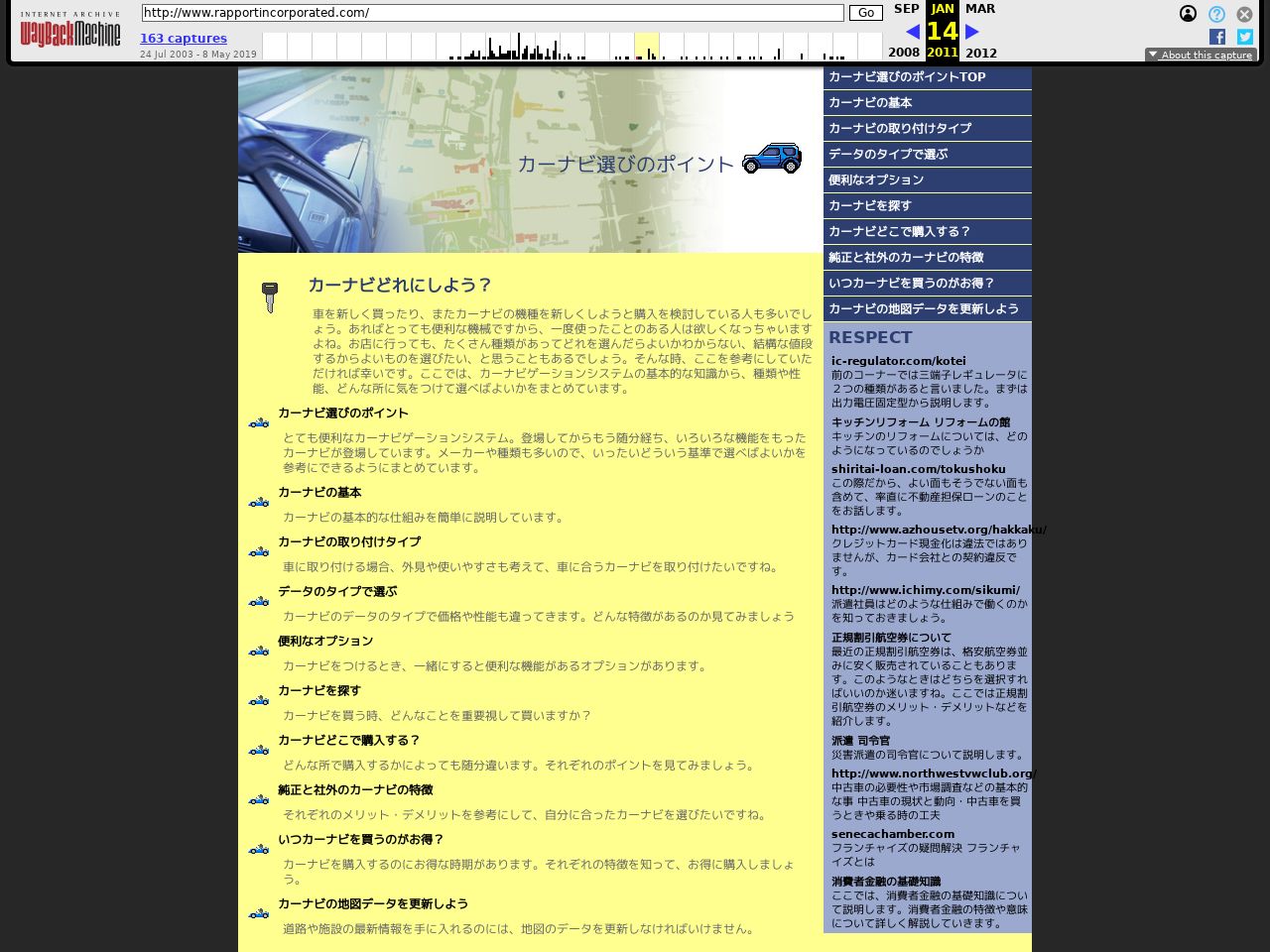Image resolution: width=1270 pixels, height=952 pixels.
Task: Open データのタイプで選ぶ heading link in content
Action: [337, 591]
